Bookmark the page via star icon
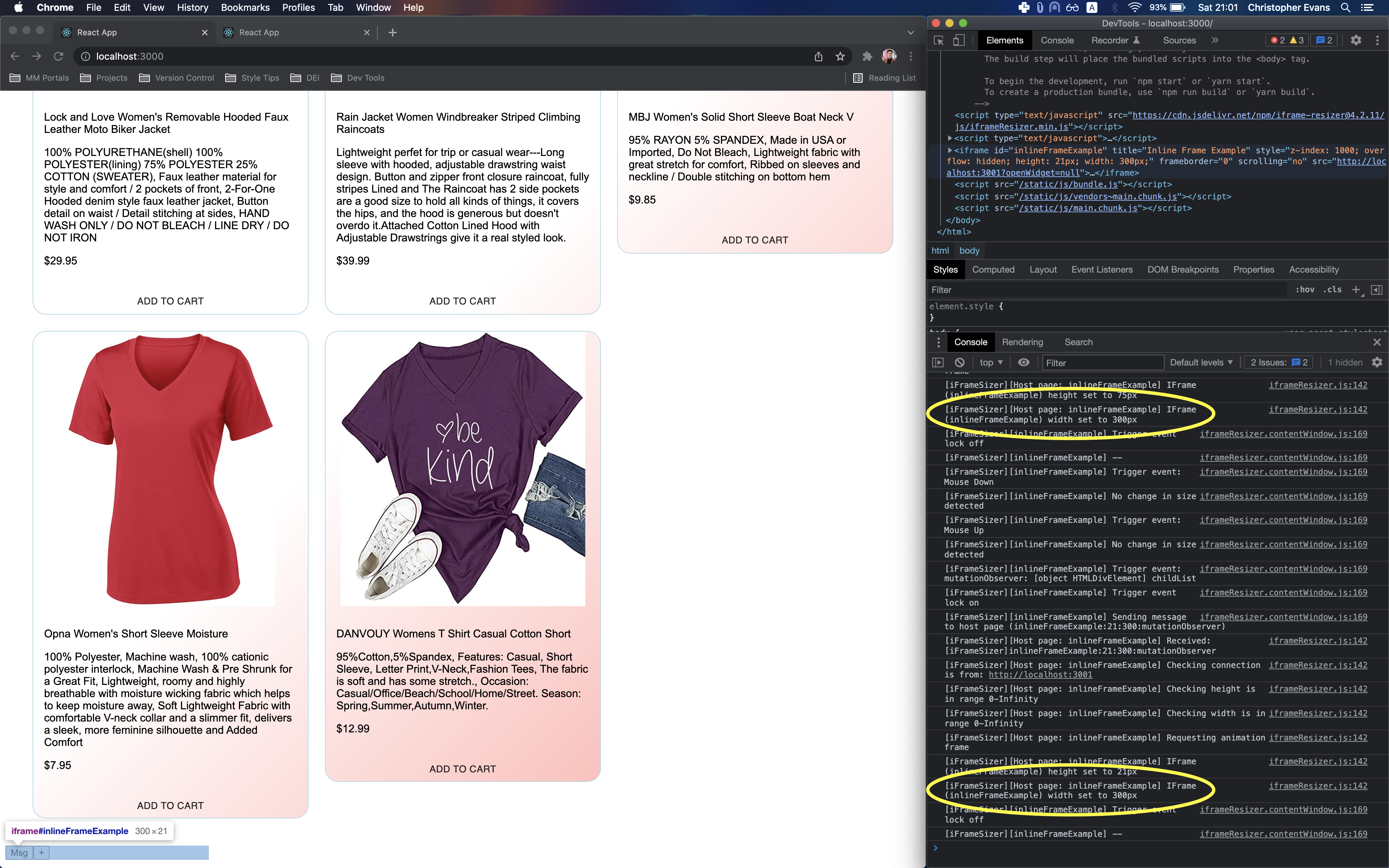 [840, 56]
